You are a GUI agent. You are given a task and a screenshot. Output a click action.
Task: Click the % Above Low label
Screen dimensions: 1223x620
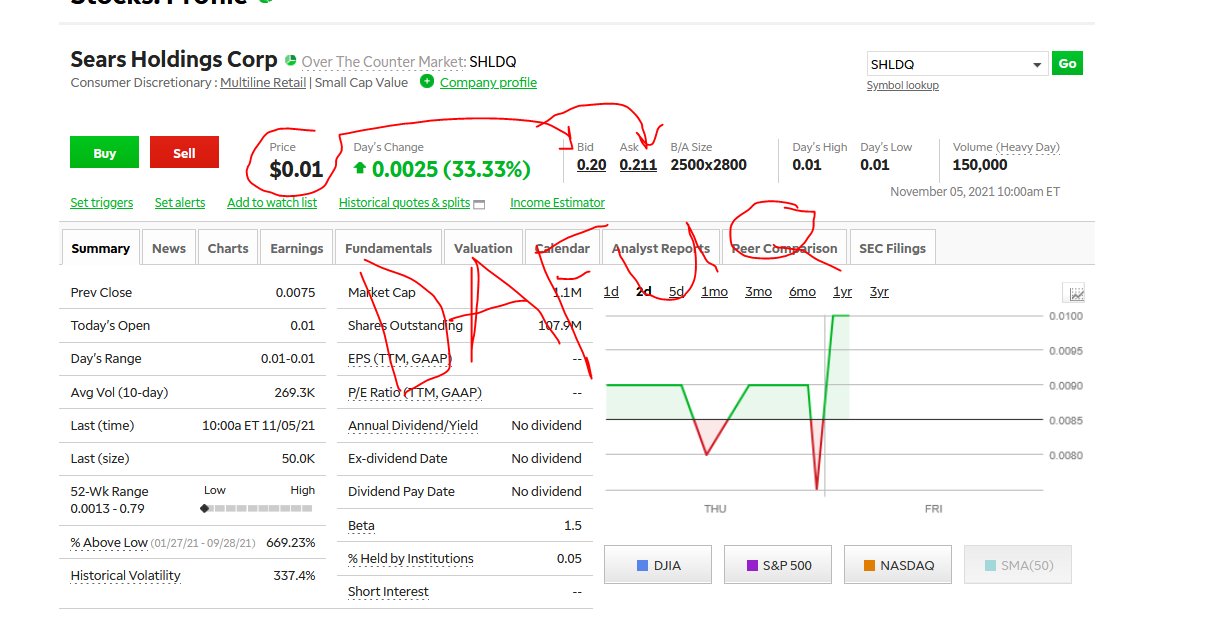click(109, 543)
